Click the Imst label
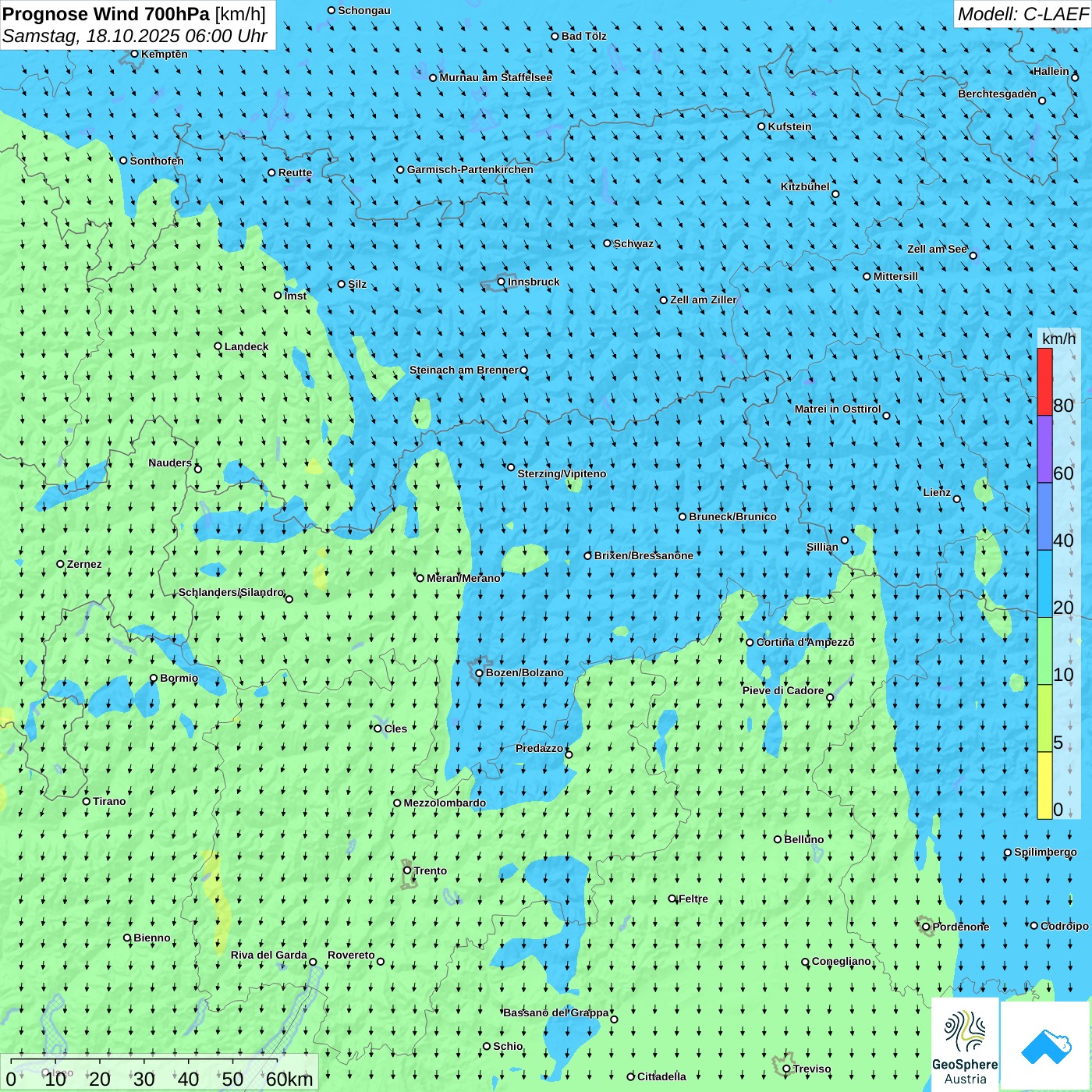The width and height of the screenshot is (1092, 1092). click(296, 296)
